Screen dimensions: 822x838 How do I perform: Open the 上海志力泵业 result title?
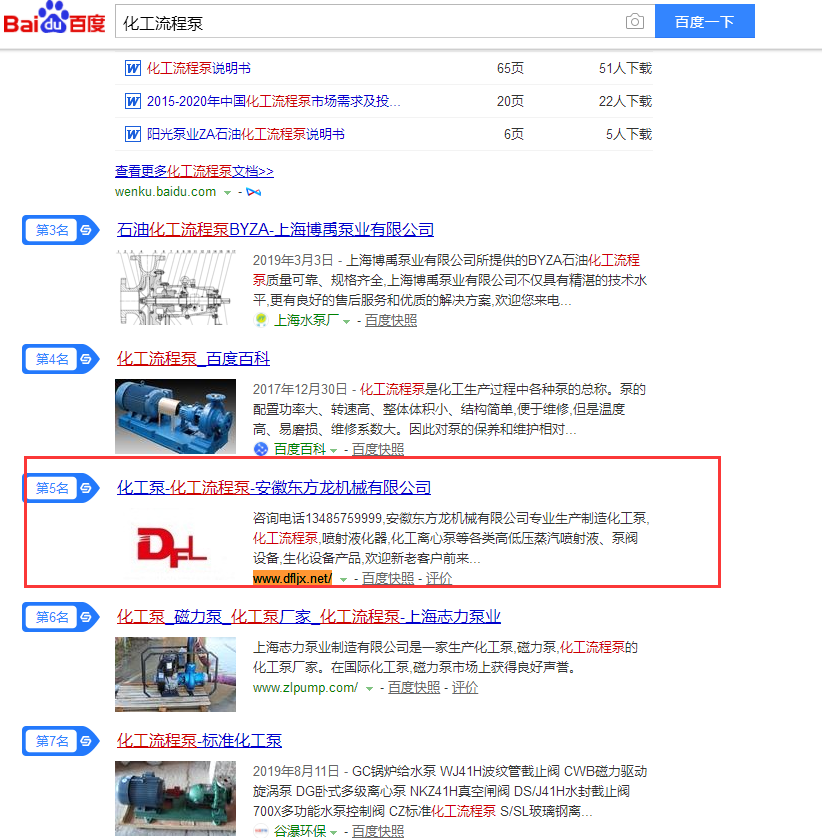[x=309, y=617]
